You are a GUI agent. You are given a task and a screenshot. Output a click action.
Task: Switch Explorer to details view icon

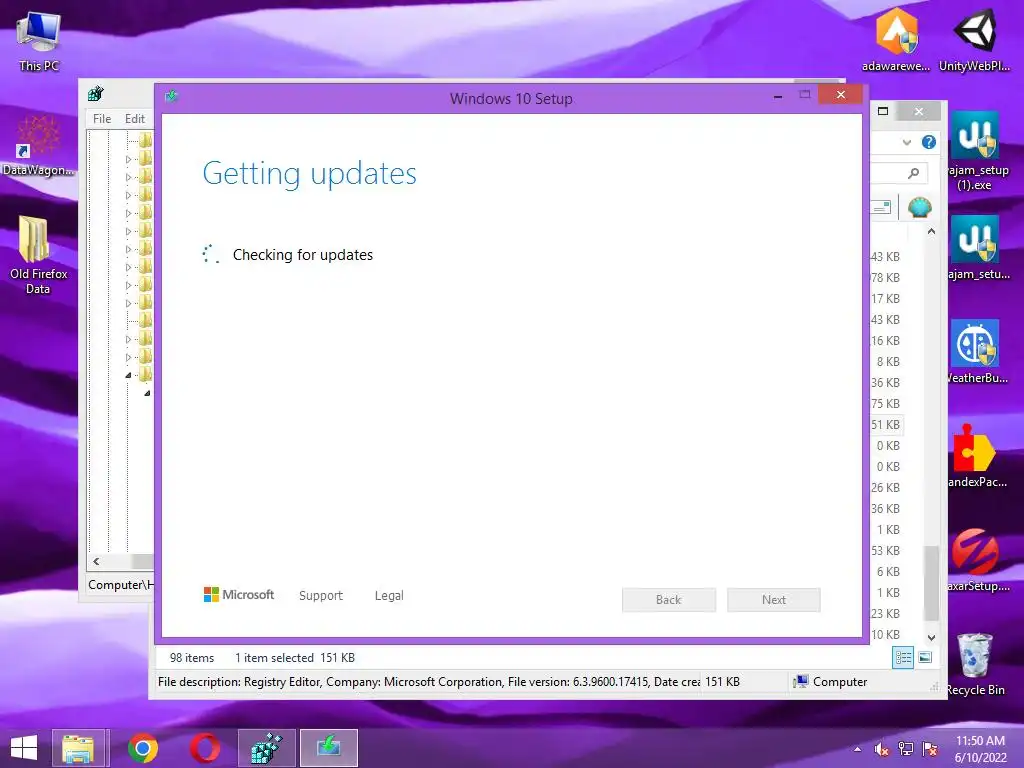coord(903,658)
